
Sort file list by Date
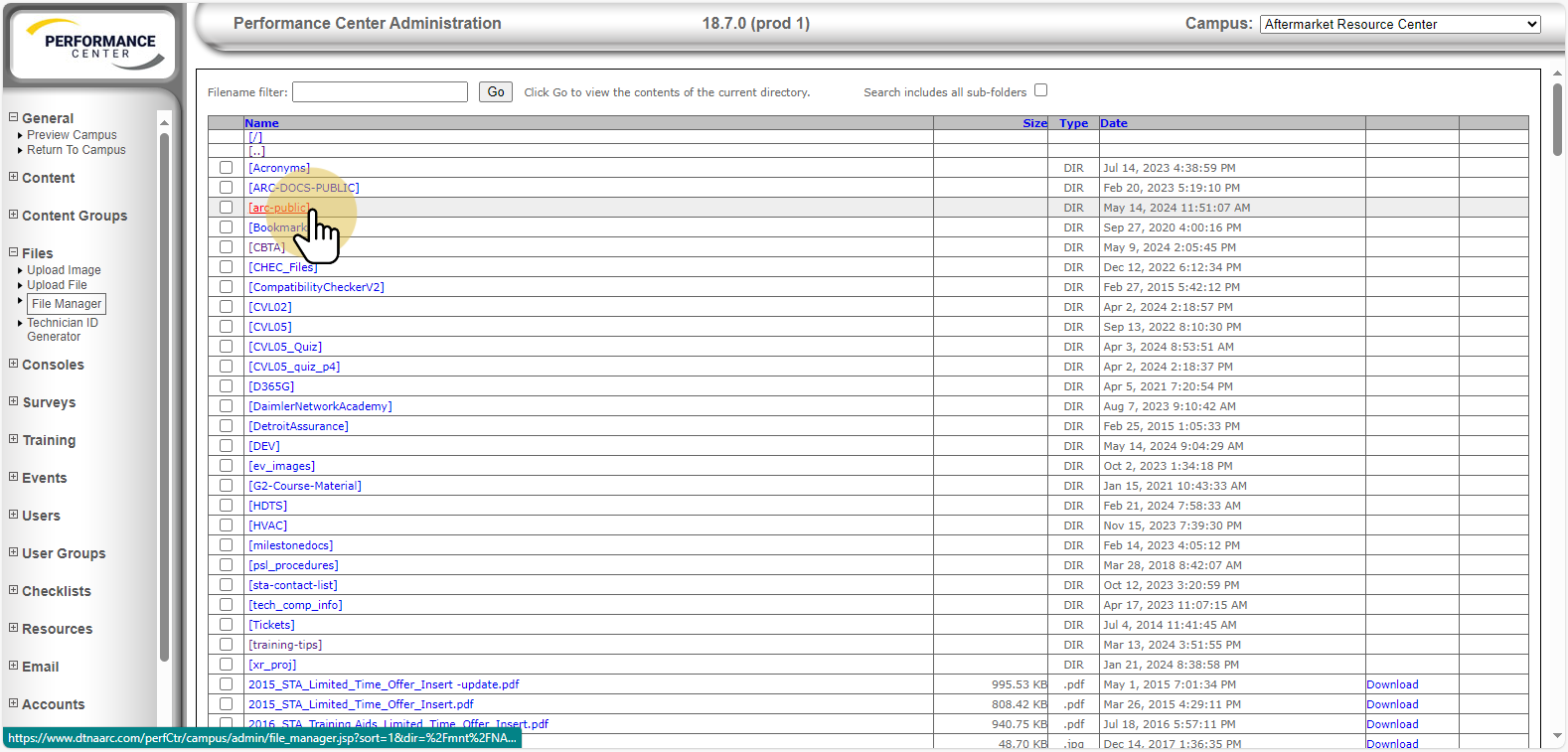[x=1114, y=123]
